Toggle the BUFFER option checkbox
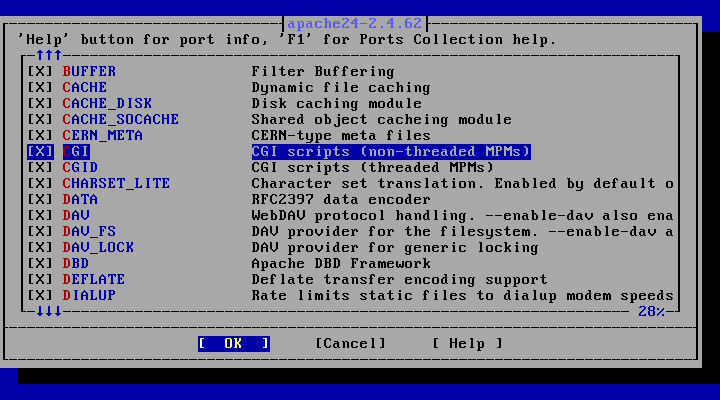 (40, 72)
